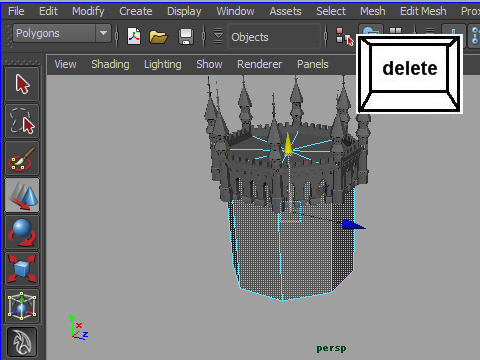Open a scene with folder icon

tap(158, 37)
